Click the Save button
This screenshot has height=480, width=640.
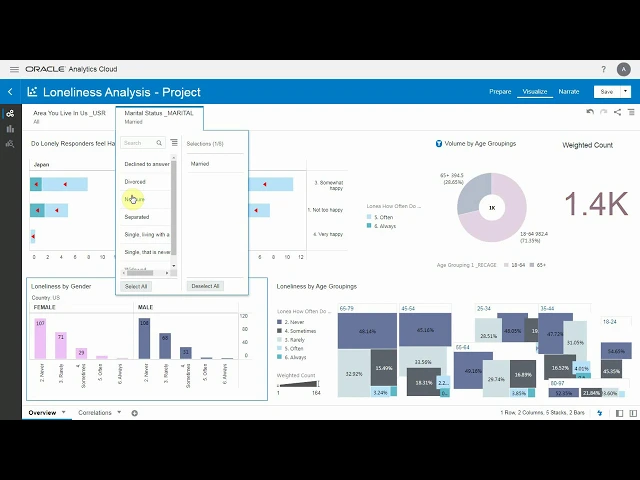[x=607, y=91]
